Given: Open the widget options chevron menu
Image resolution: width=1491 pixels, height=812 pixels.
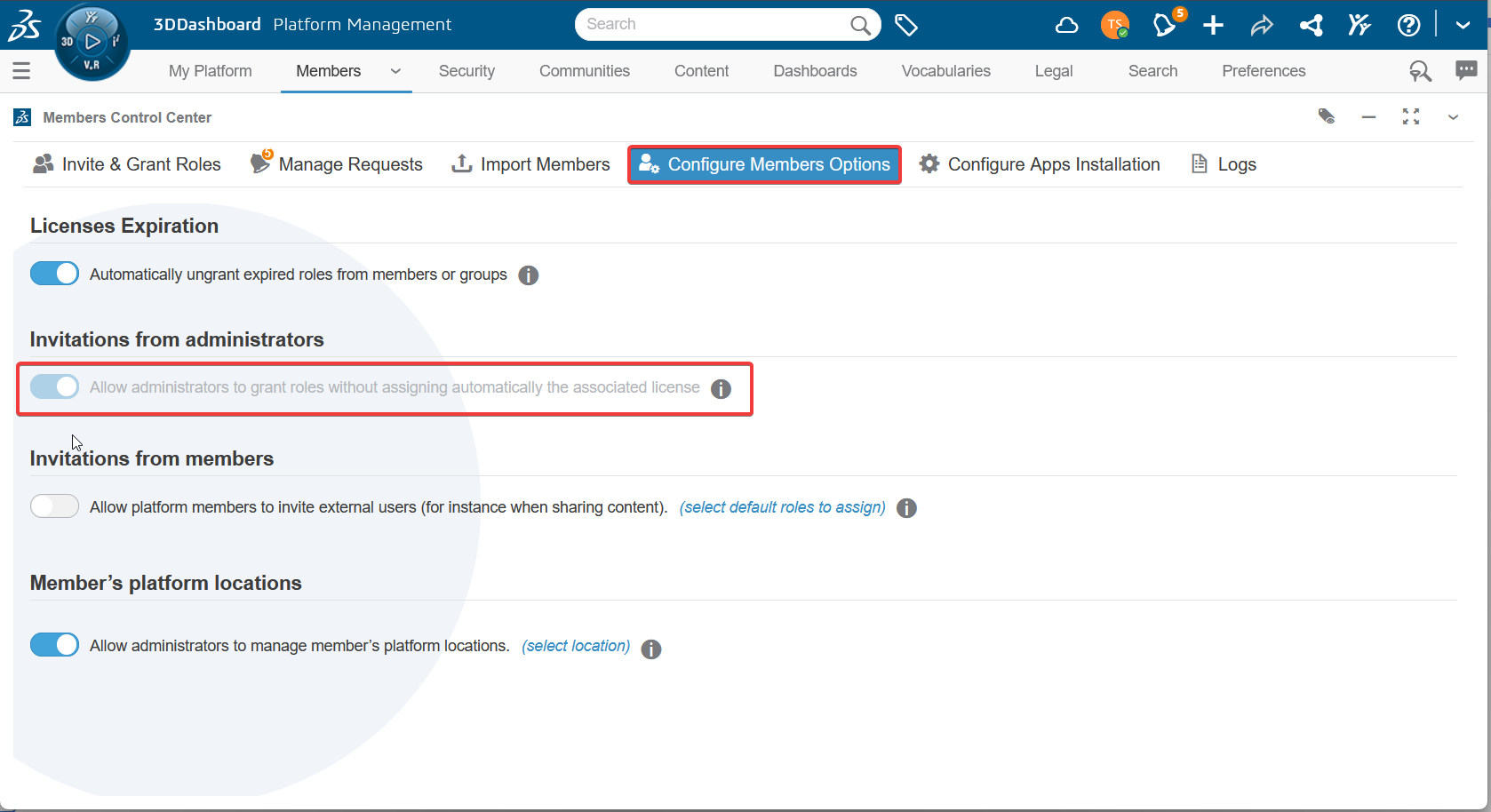Looking at the screenshot, I should [1453, 116].
